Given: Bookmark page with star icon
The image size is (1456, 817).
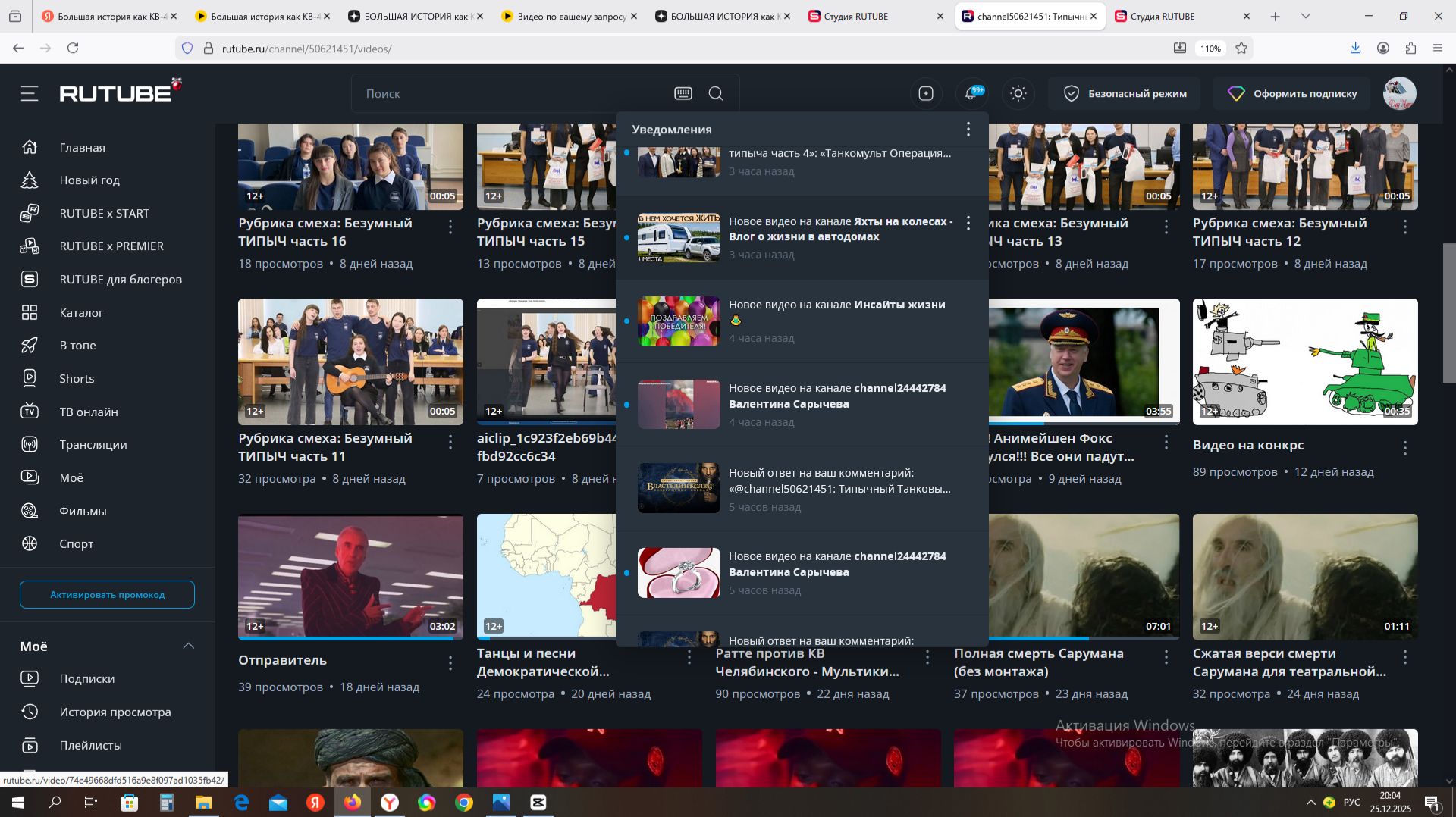Looking at the screenshot, I should (x=1241, y=48).
